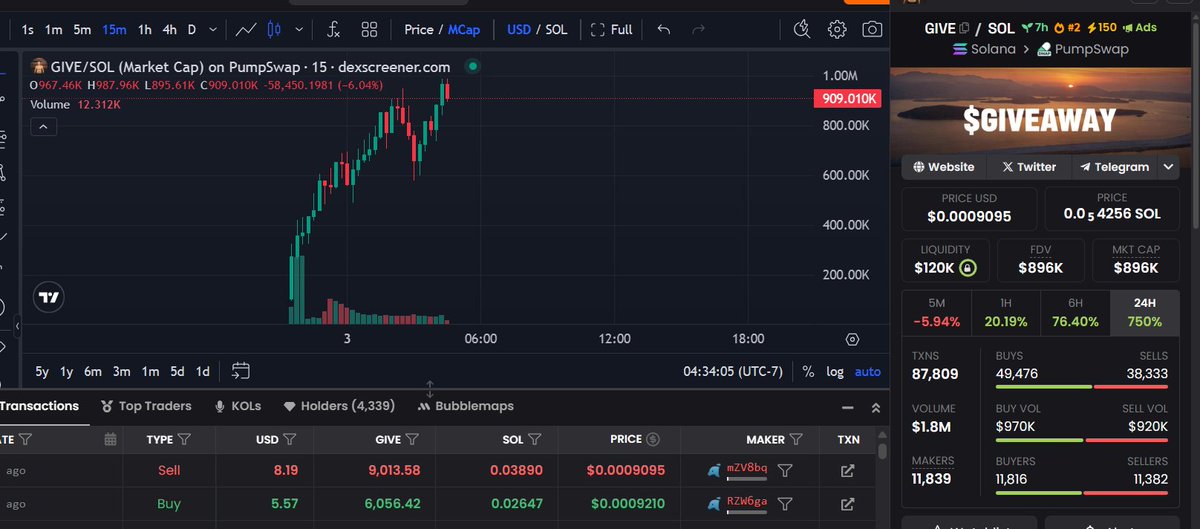Set chart range to 6m
The width and height of the screenshot is (1200, 529).
click(93, 371)
